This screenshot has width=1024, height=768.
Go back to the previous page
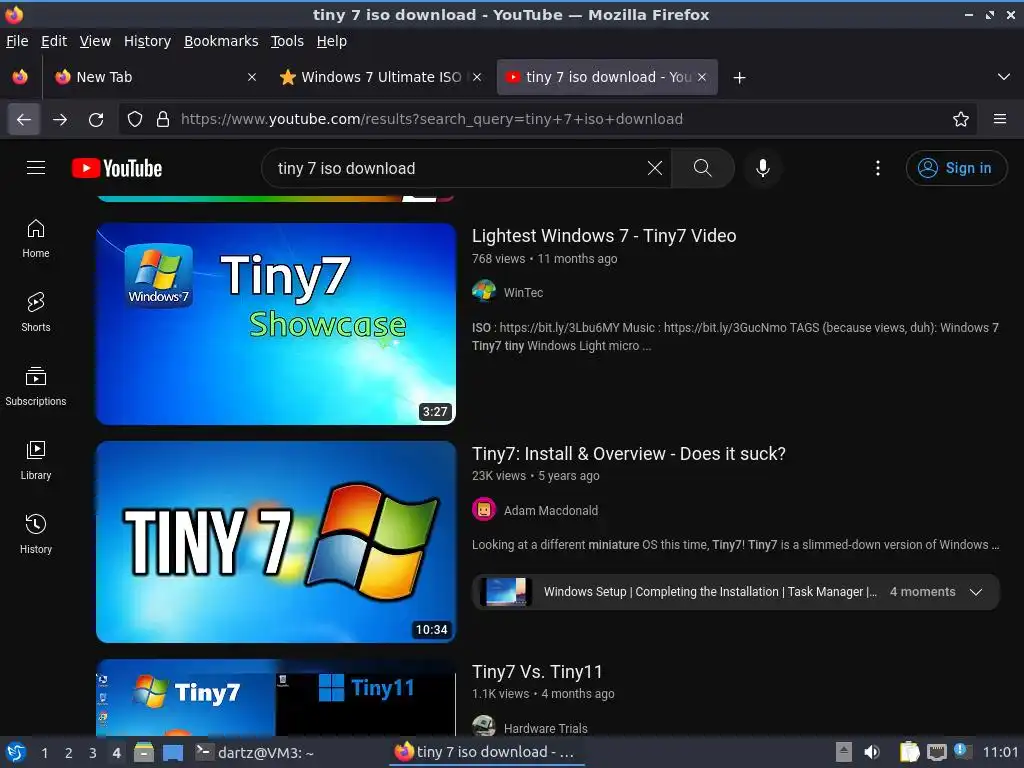pyautogui.click(x=24, y=120)
